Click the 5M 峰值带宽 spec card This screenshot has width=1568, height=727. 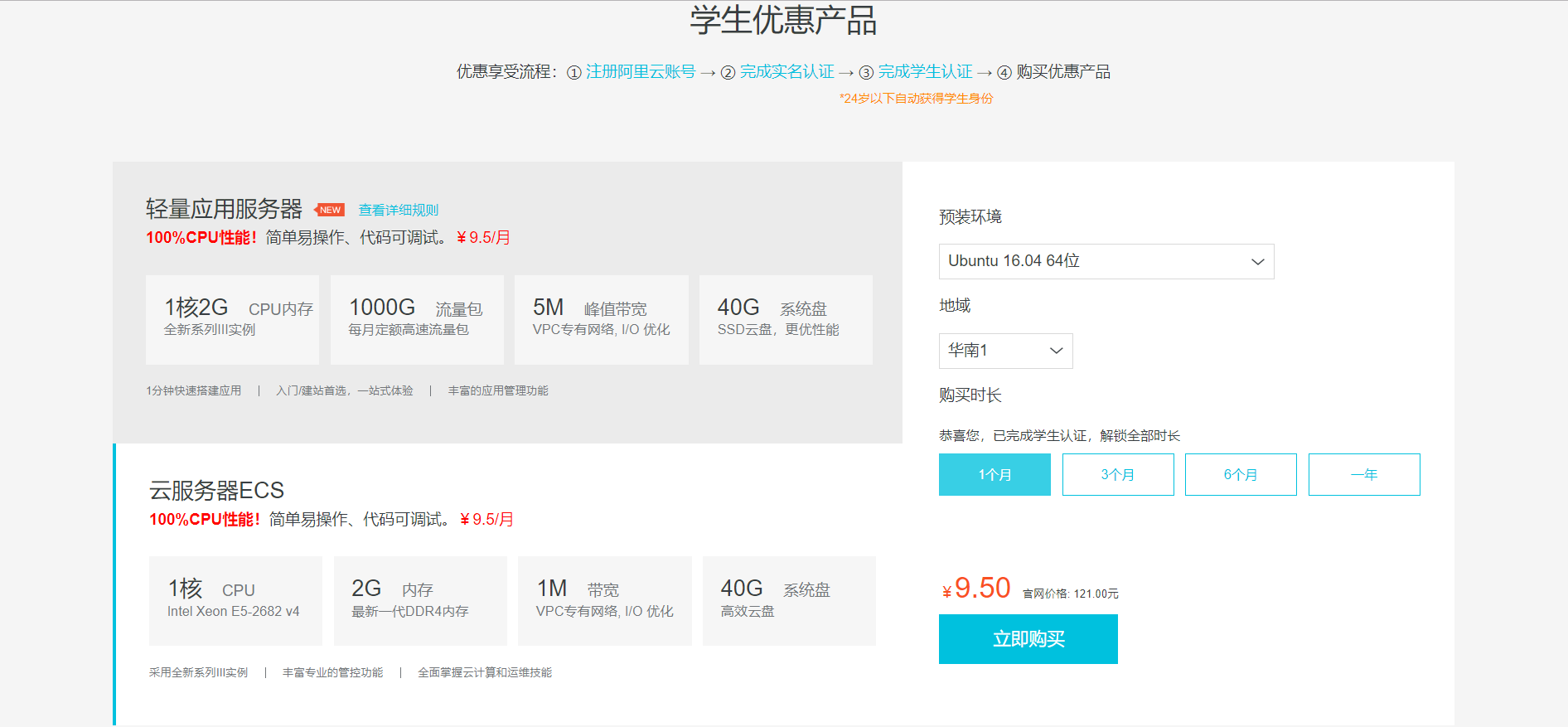click(602, 320)
